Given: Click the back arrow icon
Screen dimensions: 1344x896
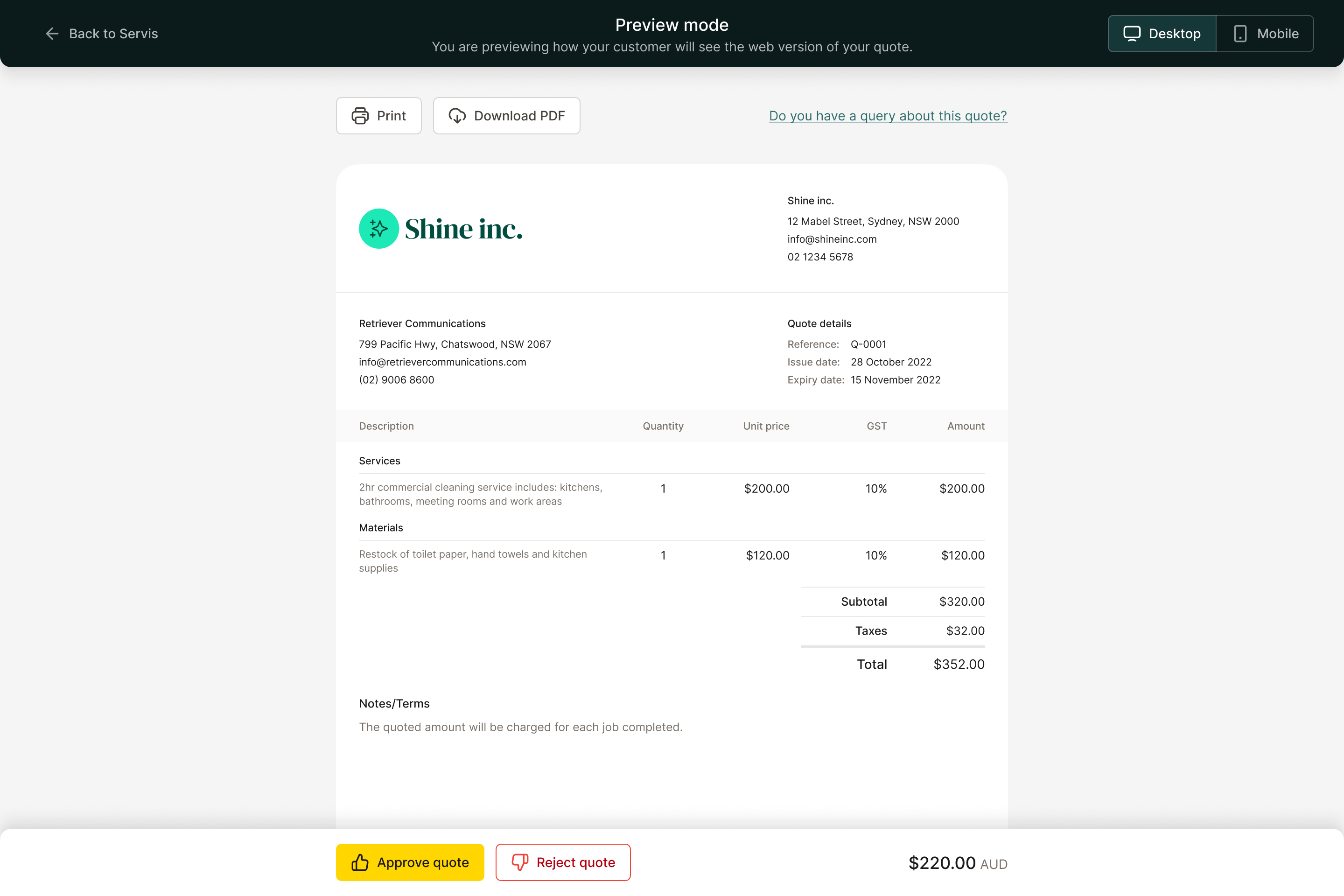Looking at the screenshot, I should 52,34.
